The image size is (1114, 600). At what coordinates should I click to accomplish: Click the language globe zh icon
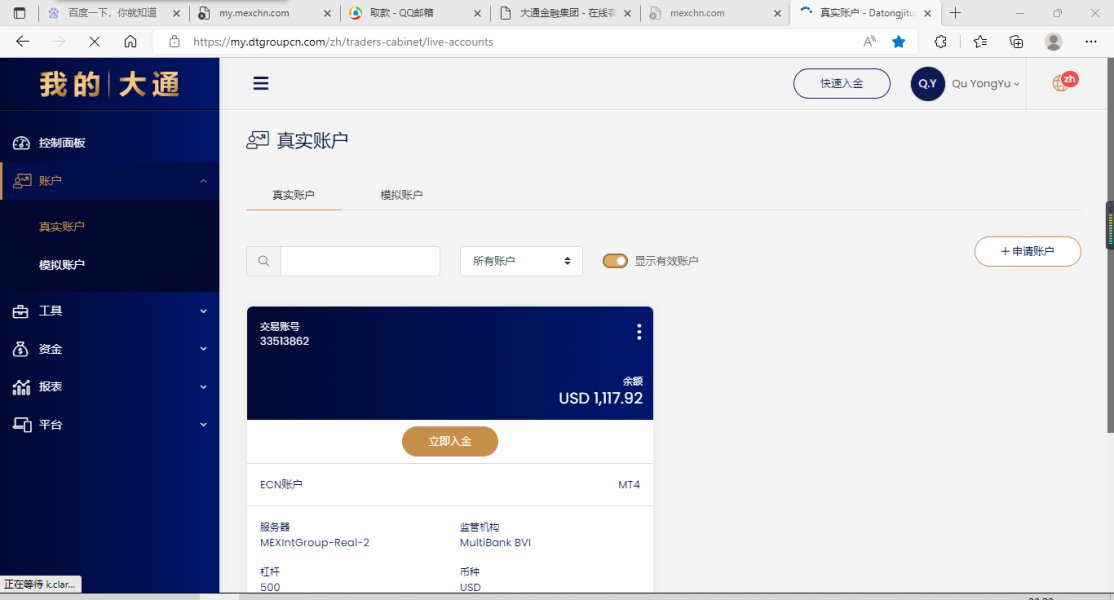[x=1064, y=82]
